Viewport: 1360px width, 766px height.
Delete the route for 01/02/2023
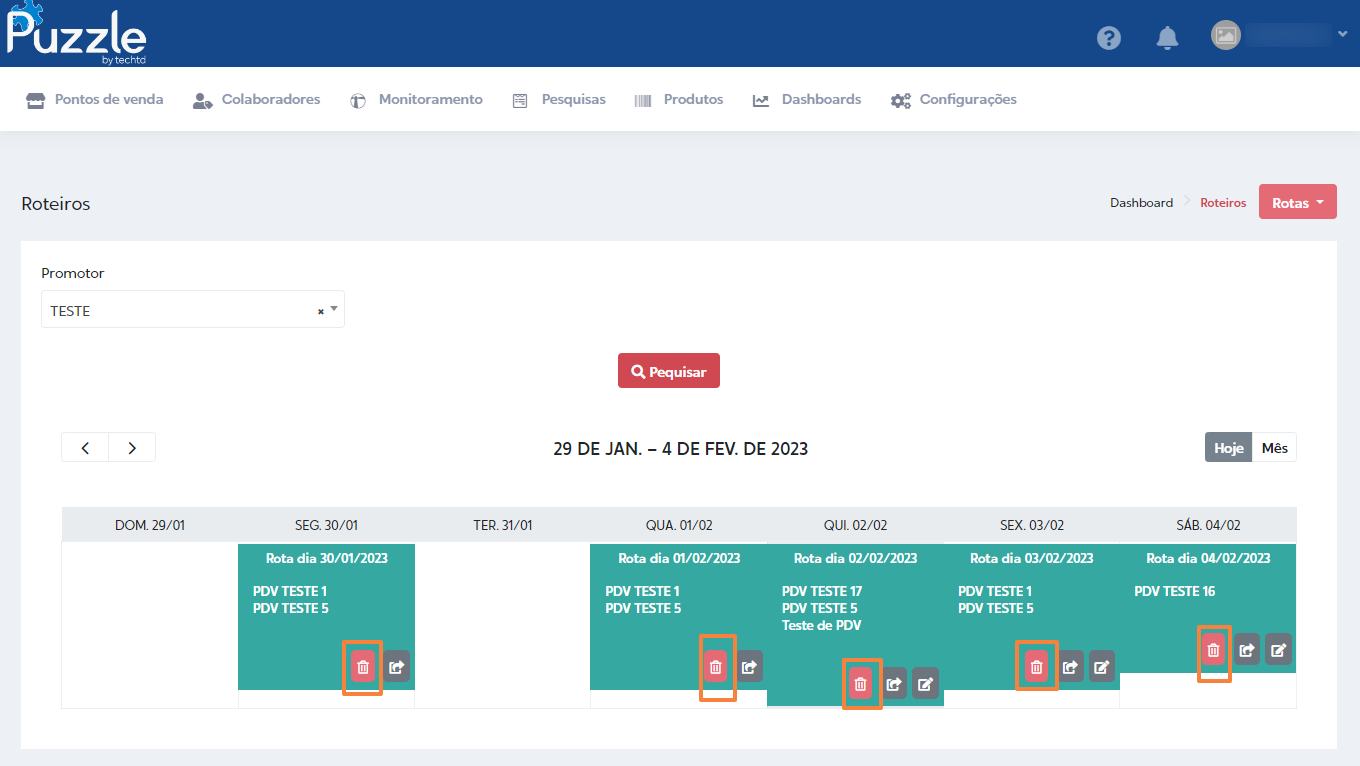pos(715,667)
